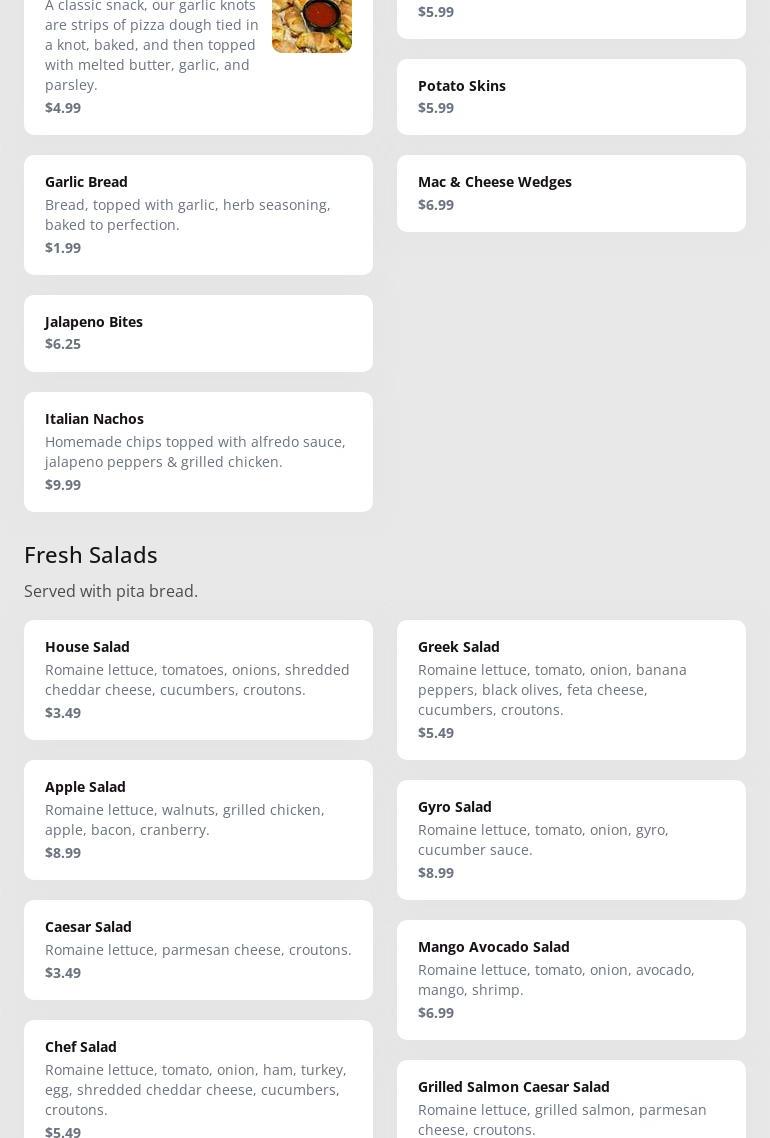Click the garlic knots photo thumbnail
Screen dimensions: 770x1138
(x=311, y=25)
